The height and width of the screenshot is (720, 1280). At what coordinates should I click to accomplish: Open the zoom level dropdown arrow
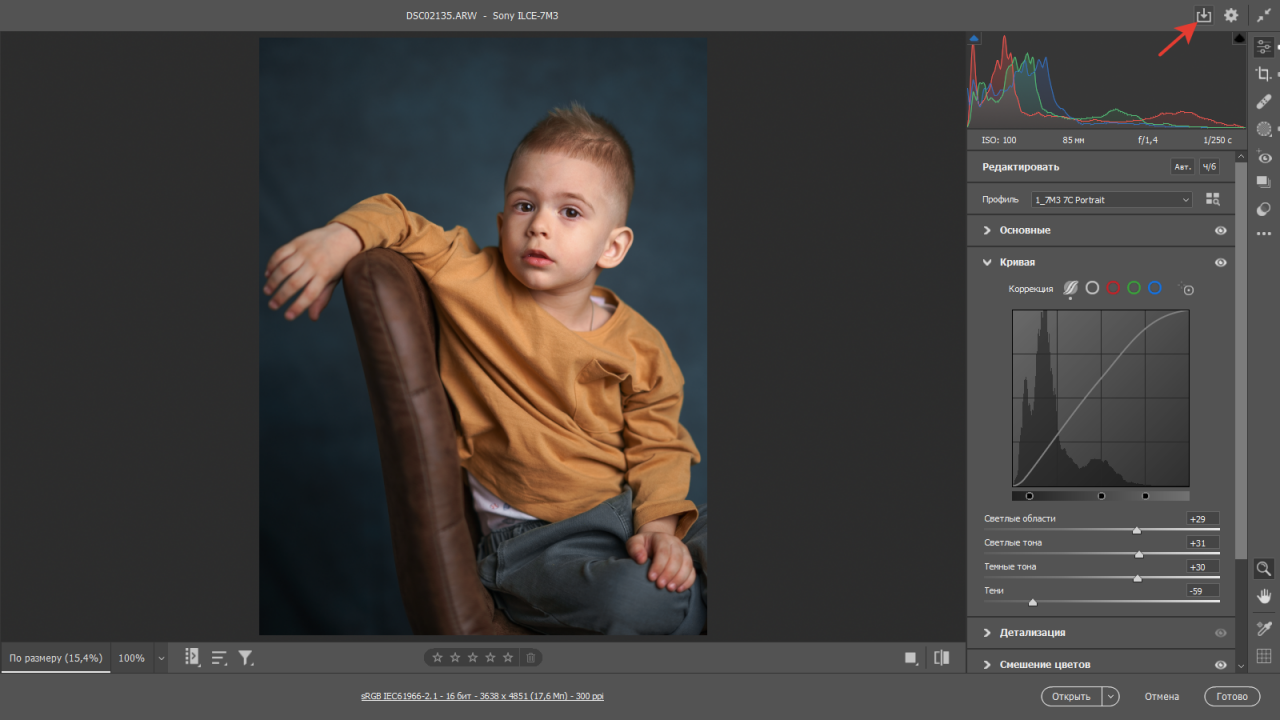click(162, 658)
